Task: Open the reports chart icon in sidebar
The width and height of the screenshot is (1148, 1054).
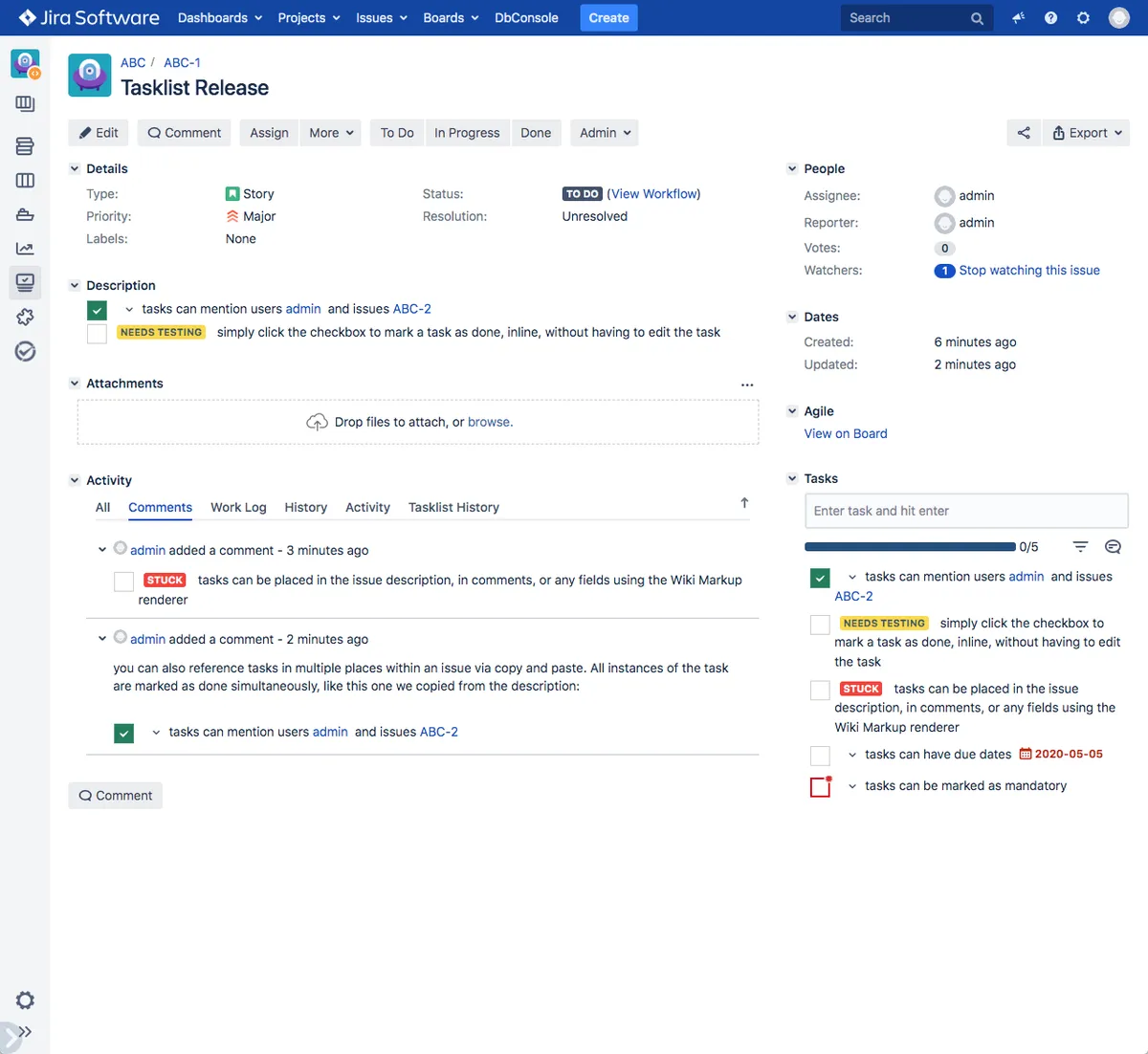Action: (x=25, y=249)
